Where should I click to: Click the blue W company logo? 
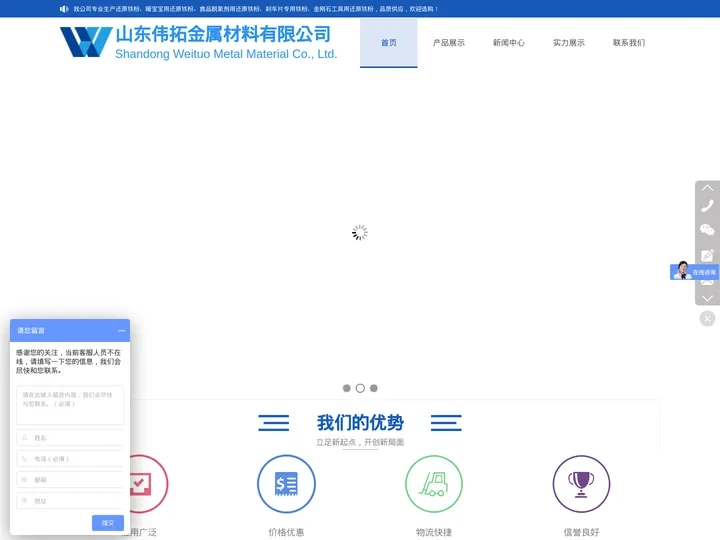[86, 42]
